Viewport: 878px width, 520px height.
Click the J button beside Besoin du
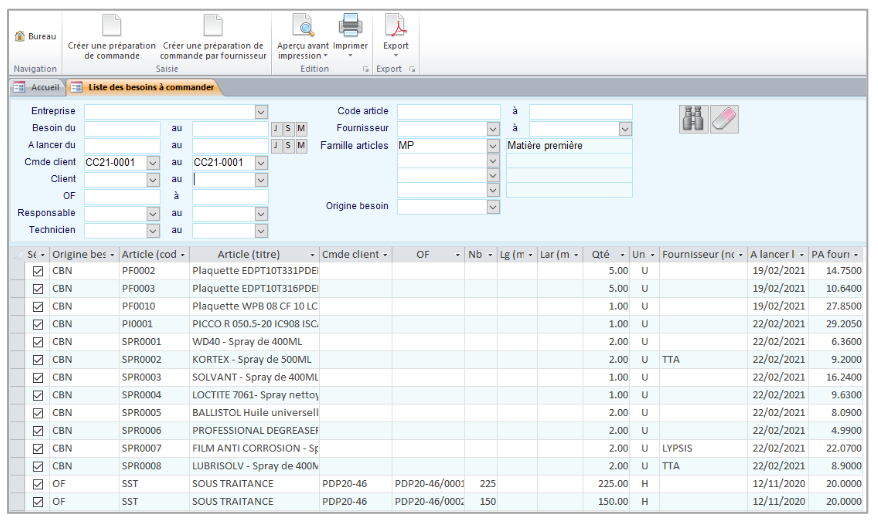[x=276, y=129]
